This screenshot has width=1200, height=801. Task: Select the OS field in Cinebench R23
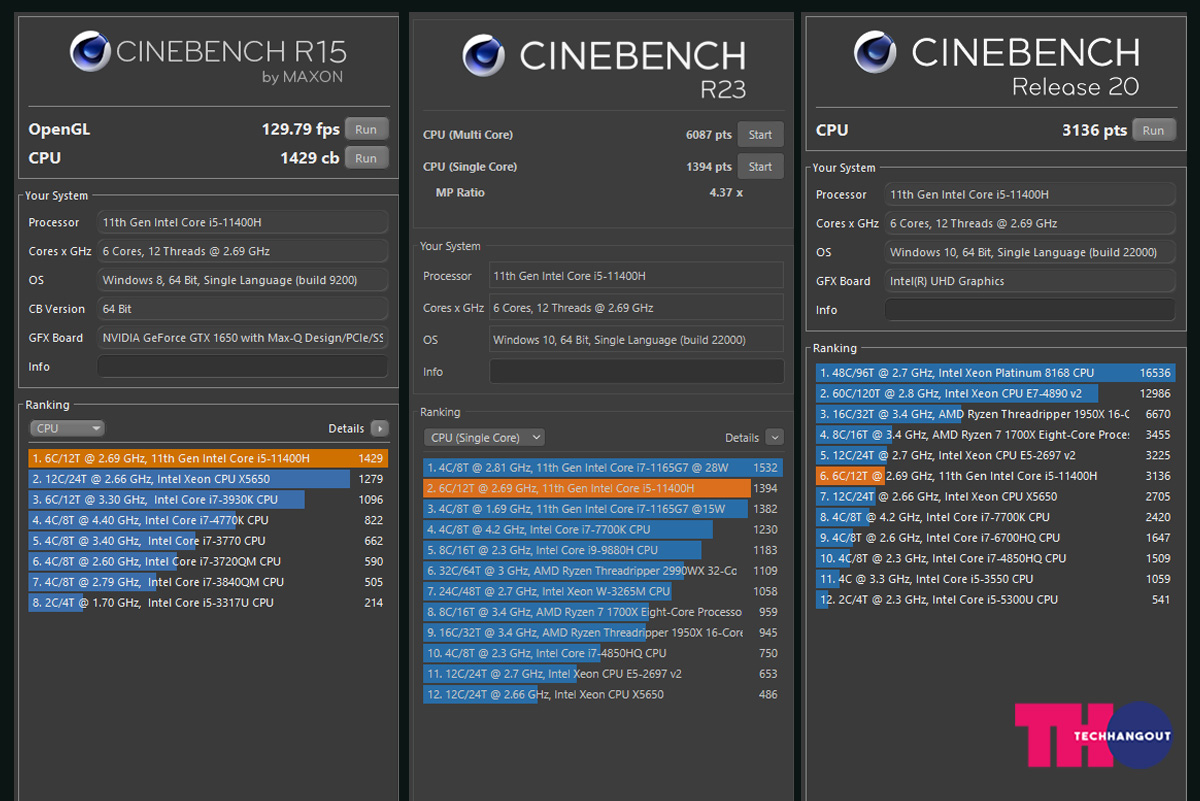(636, 340)
